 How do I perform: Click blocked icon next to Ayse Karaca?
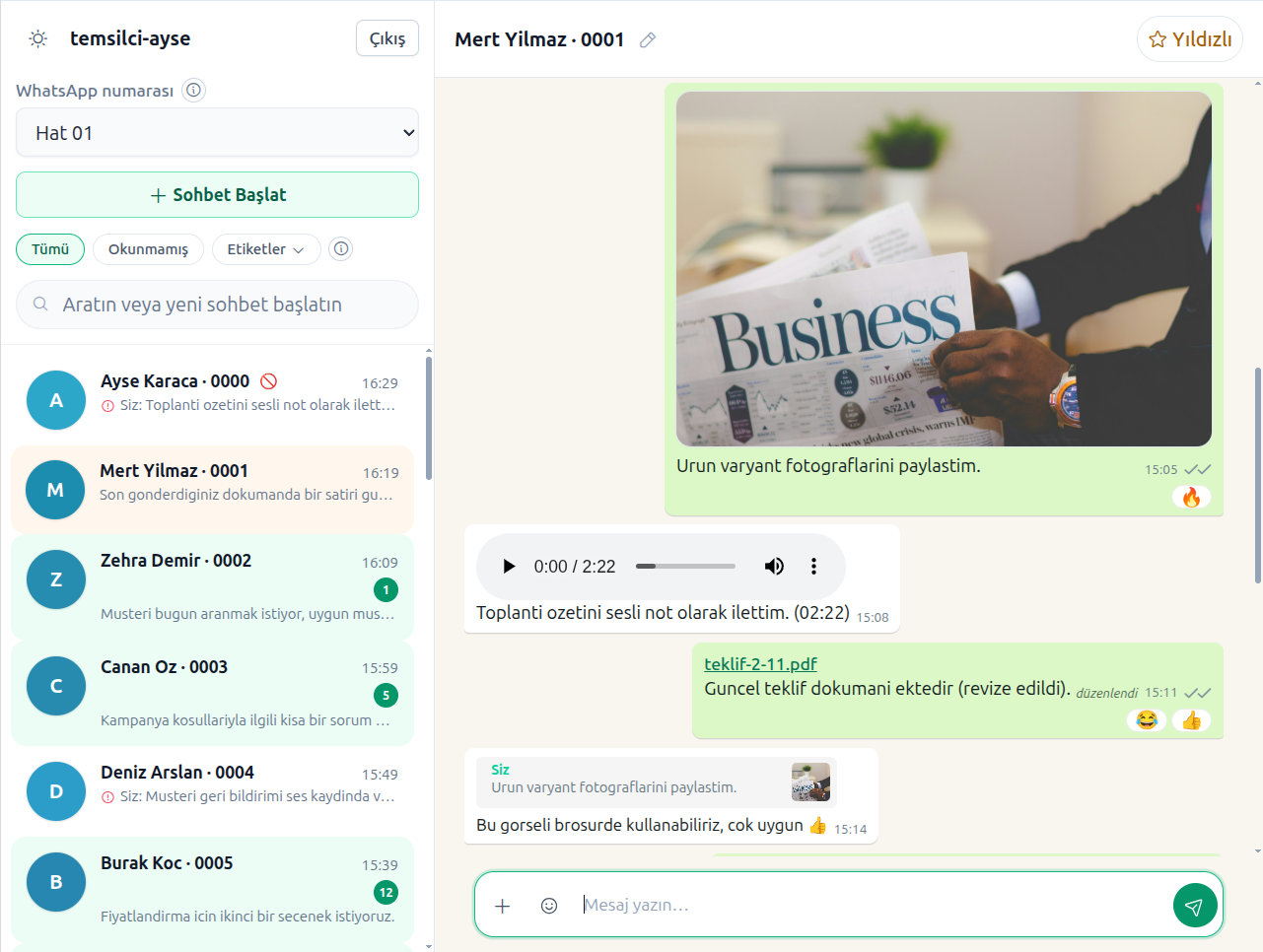pos(268,381)
